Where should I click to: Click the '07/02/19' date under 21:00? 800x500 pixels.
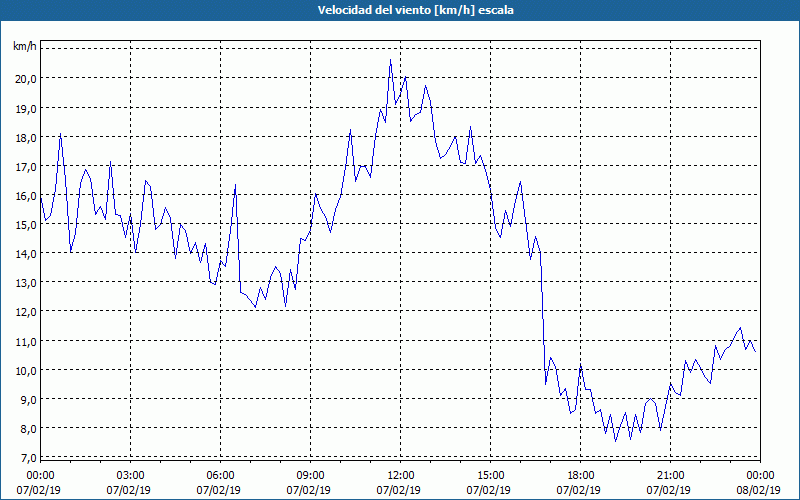pyautogui.click(x=668, y=490)
